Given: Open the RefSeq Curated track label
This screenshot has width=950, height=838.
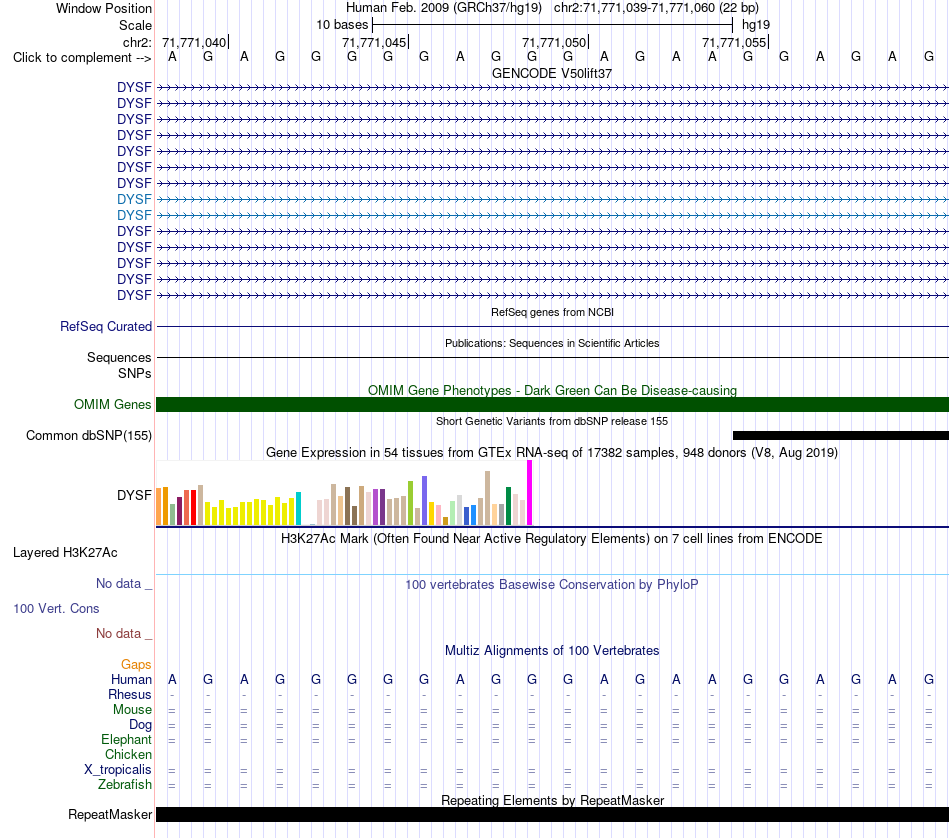Looking at the screenshot, I should point(106,327).
